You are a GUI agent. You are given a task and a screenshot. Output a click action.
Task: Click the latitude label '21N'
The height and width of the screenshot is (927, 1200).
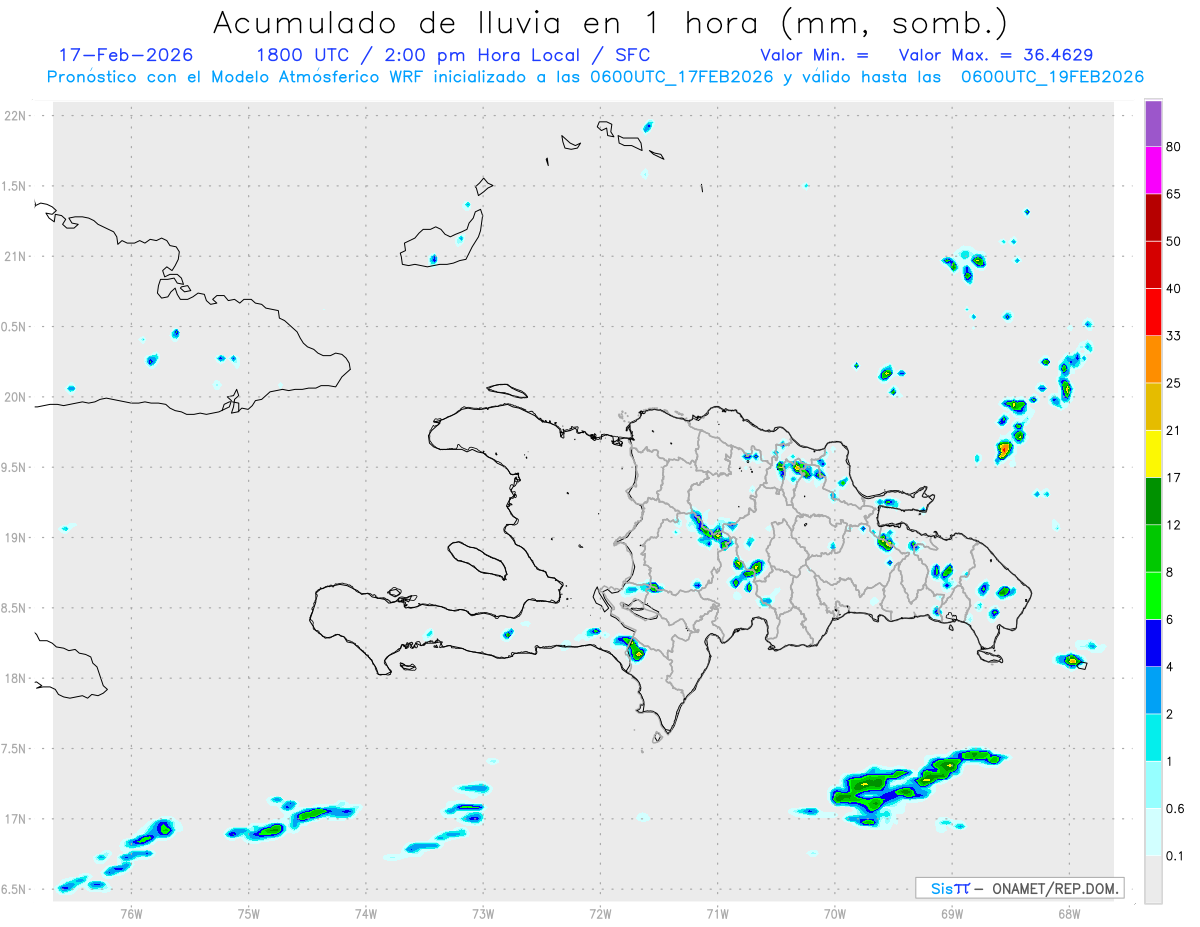point(16,256)
